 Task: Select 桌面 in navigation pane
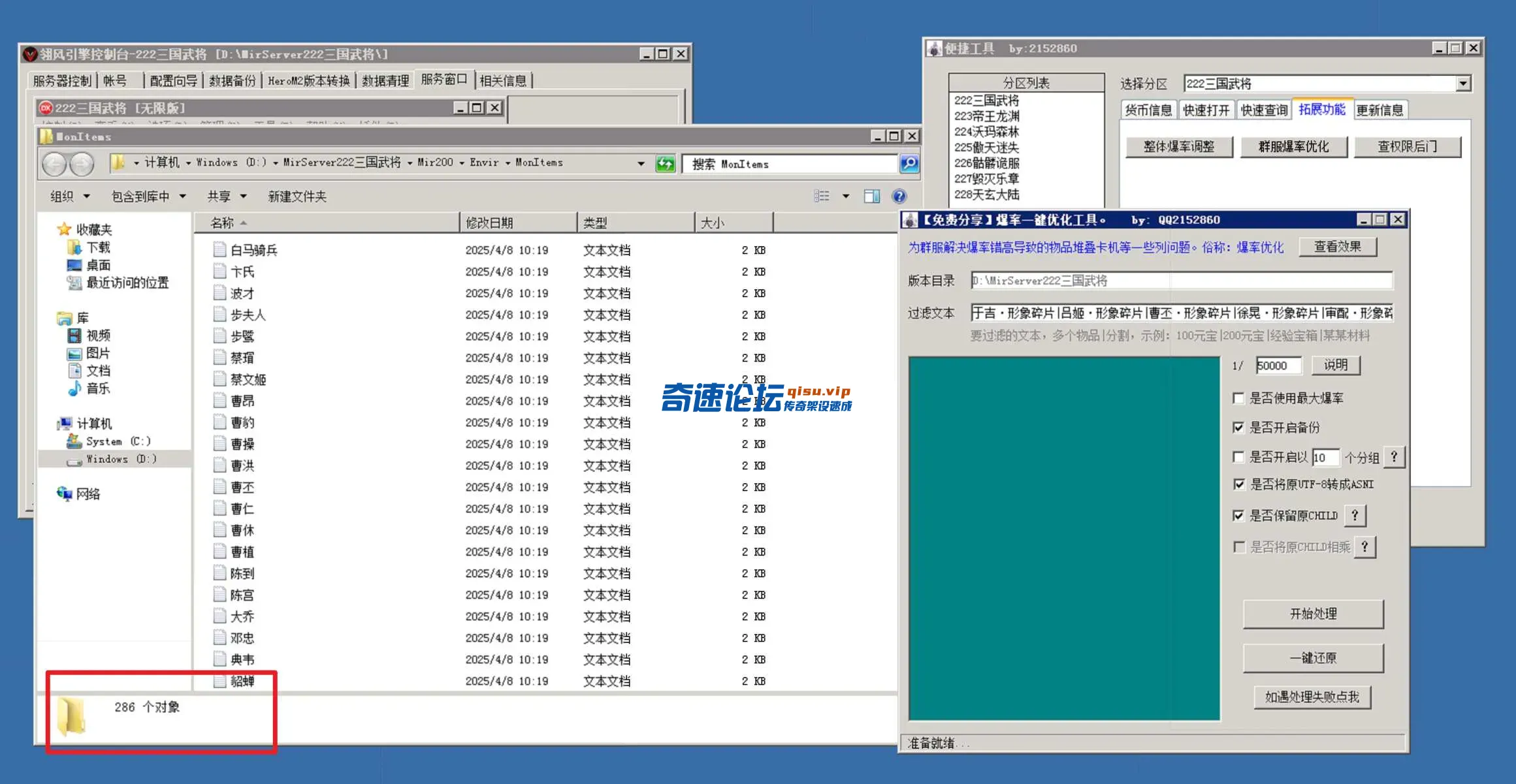point(89,265)
